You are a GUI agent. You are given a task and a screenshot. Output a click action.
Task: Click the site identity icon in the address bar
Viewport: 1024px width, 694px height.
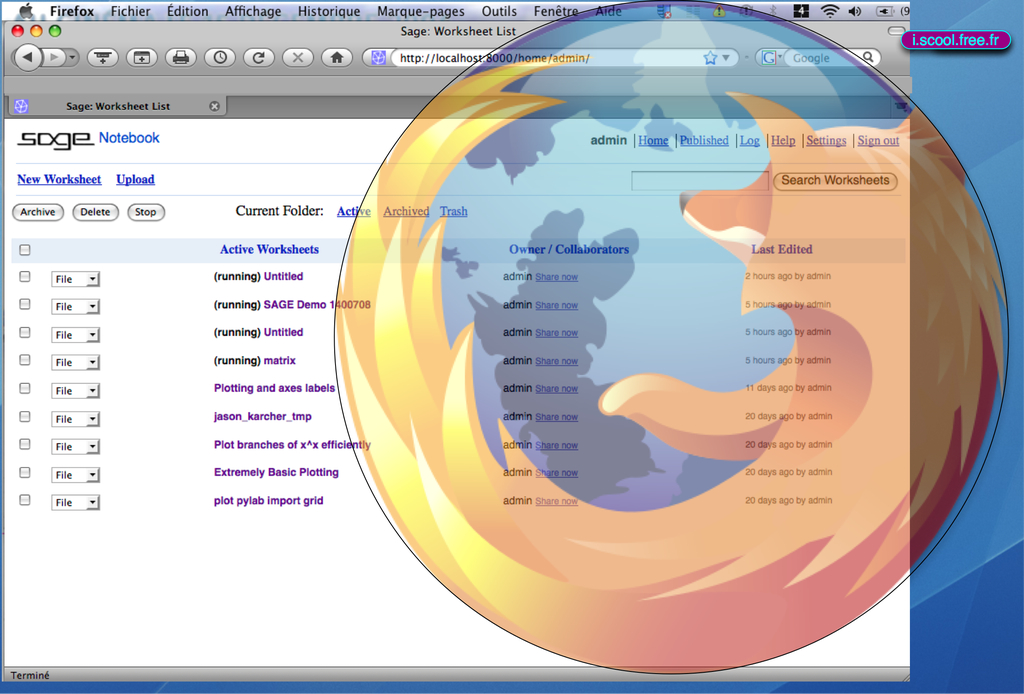pyautogui.click(x=378, y=58)
